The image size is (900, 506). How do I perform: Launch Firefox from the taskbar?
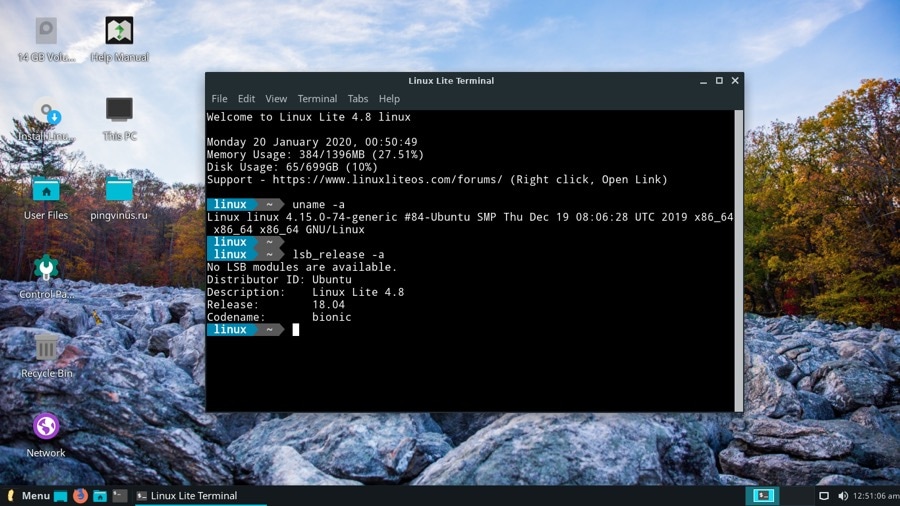80,496
